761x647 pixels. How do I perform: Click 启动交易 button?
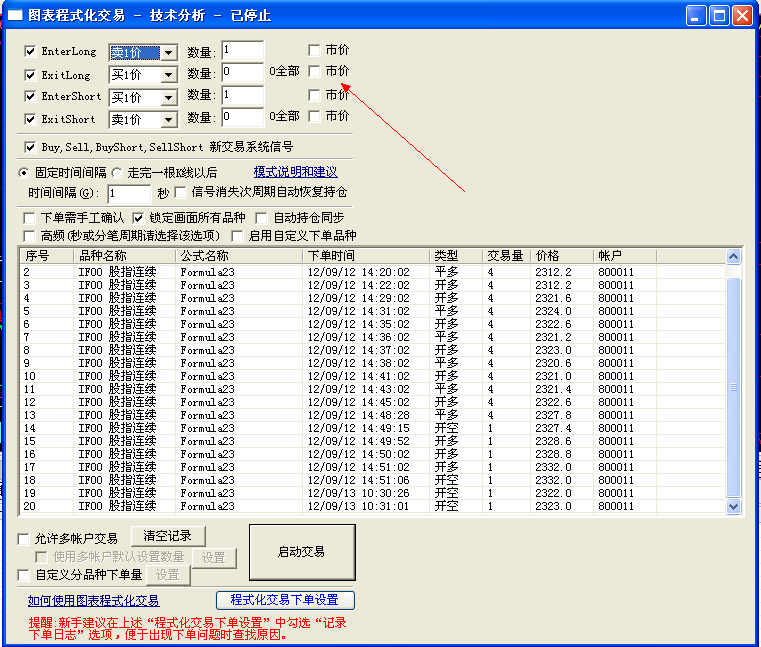pyautogui.click(x=302, y=552)
